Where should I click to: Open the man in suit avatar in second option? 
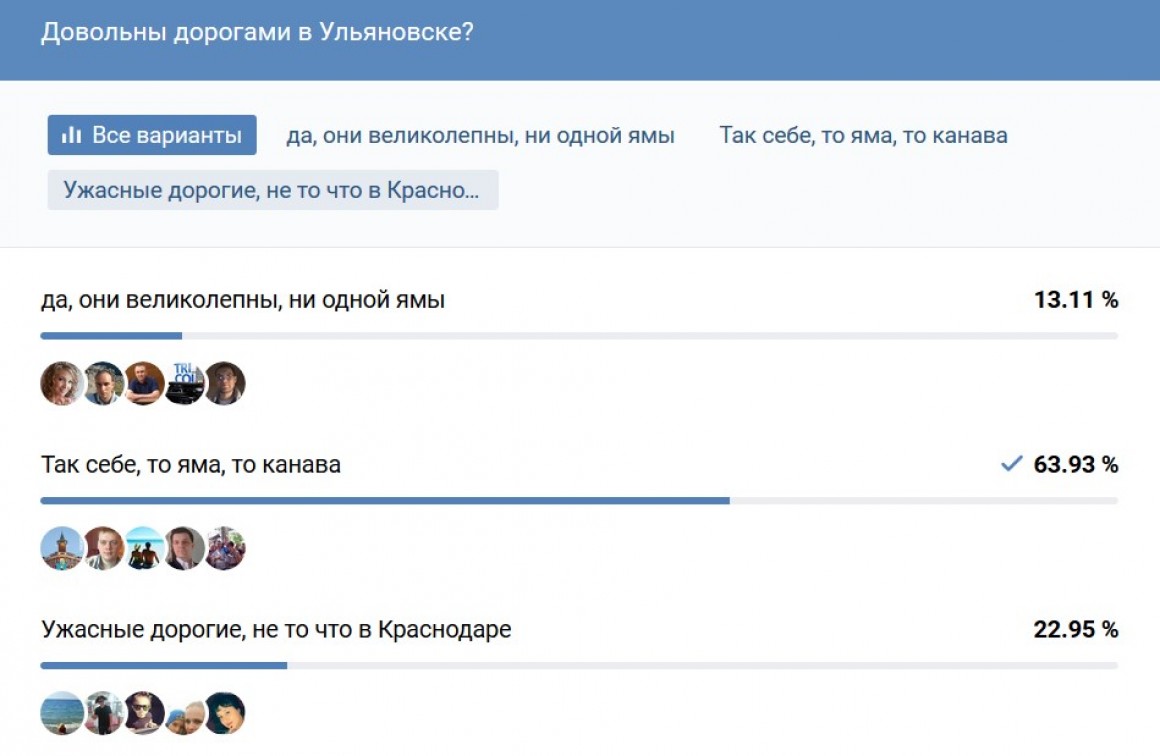[x=184, y=548]
